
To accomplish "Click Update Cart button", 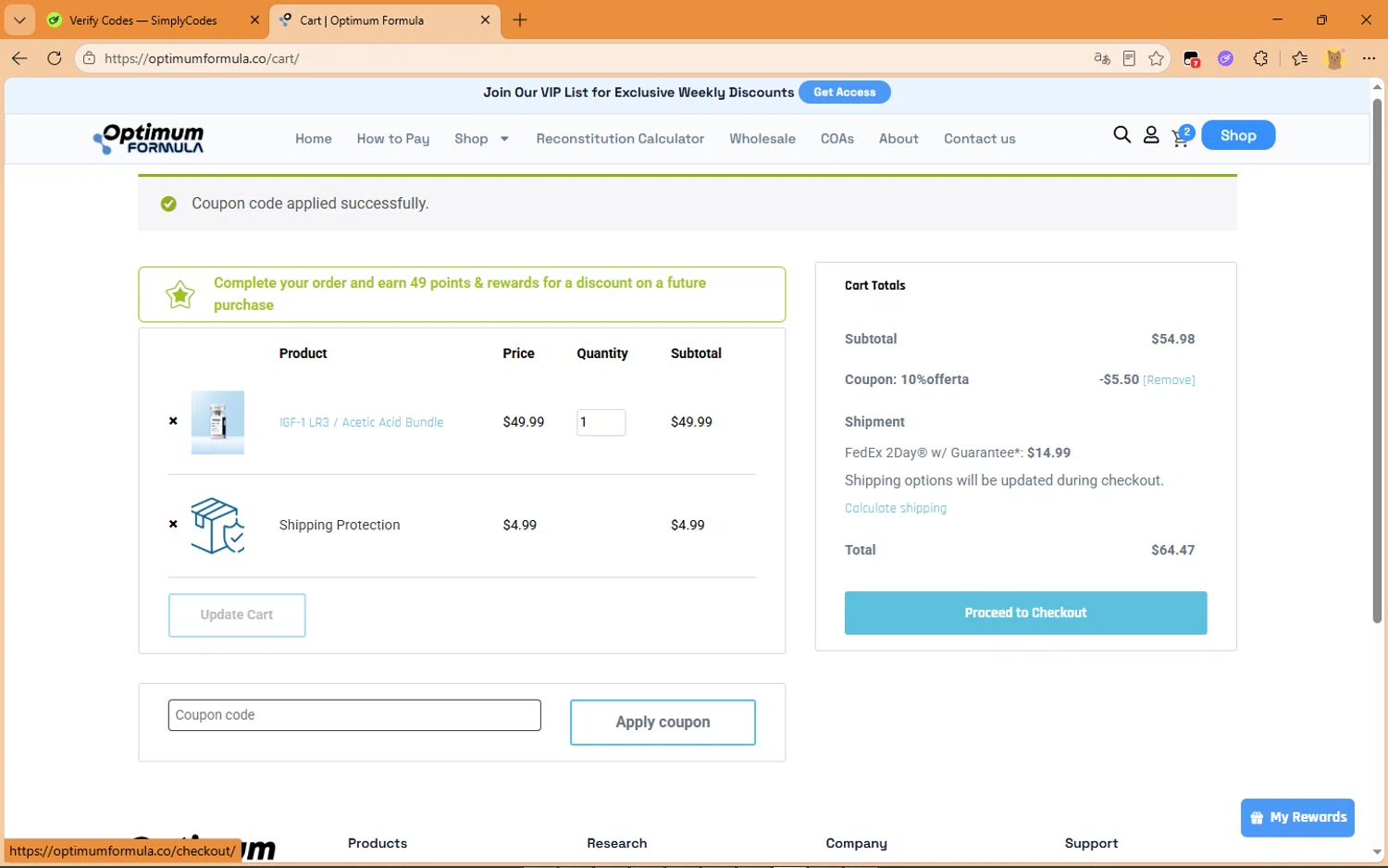I will (237, 615).
